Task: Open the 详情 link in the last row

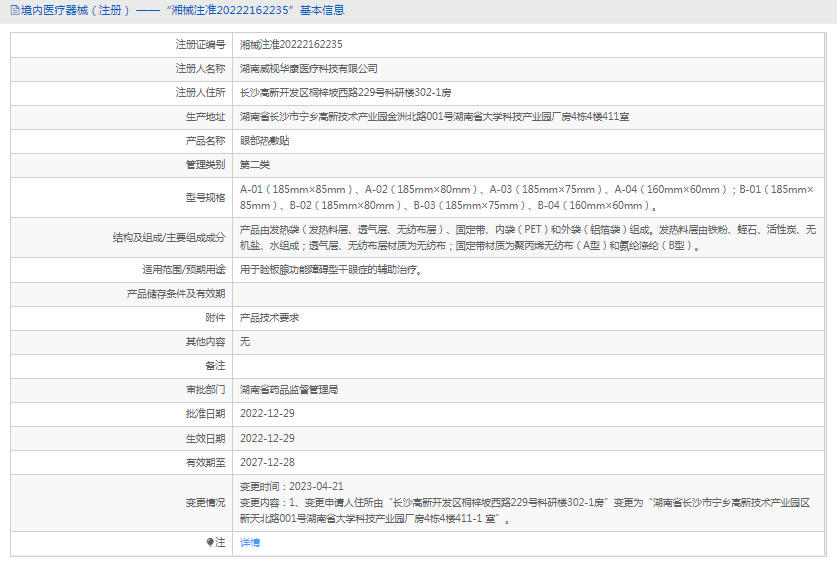Action: pyautogui.click(x=249, y=542)
